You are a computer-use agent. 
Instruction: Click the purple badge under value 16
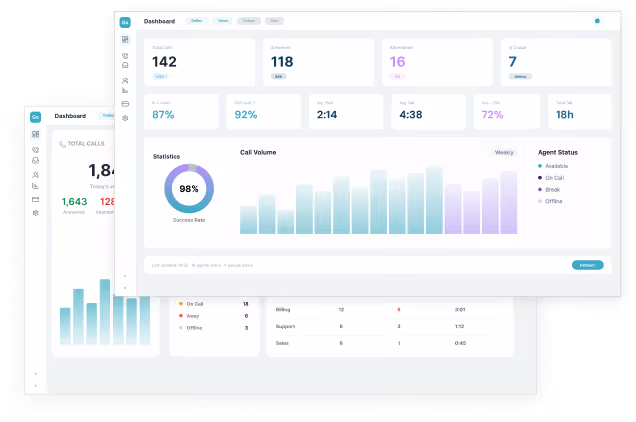click(x=397, y=76)
